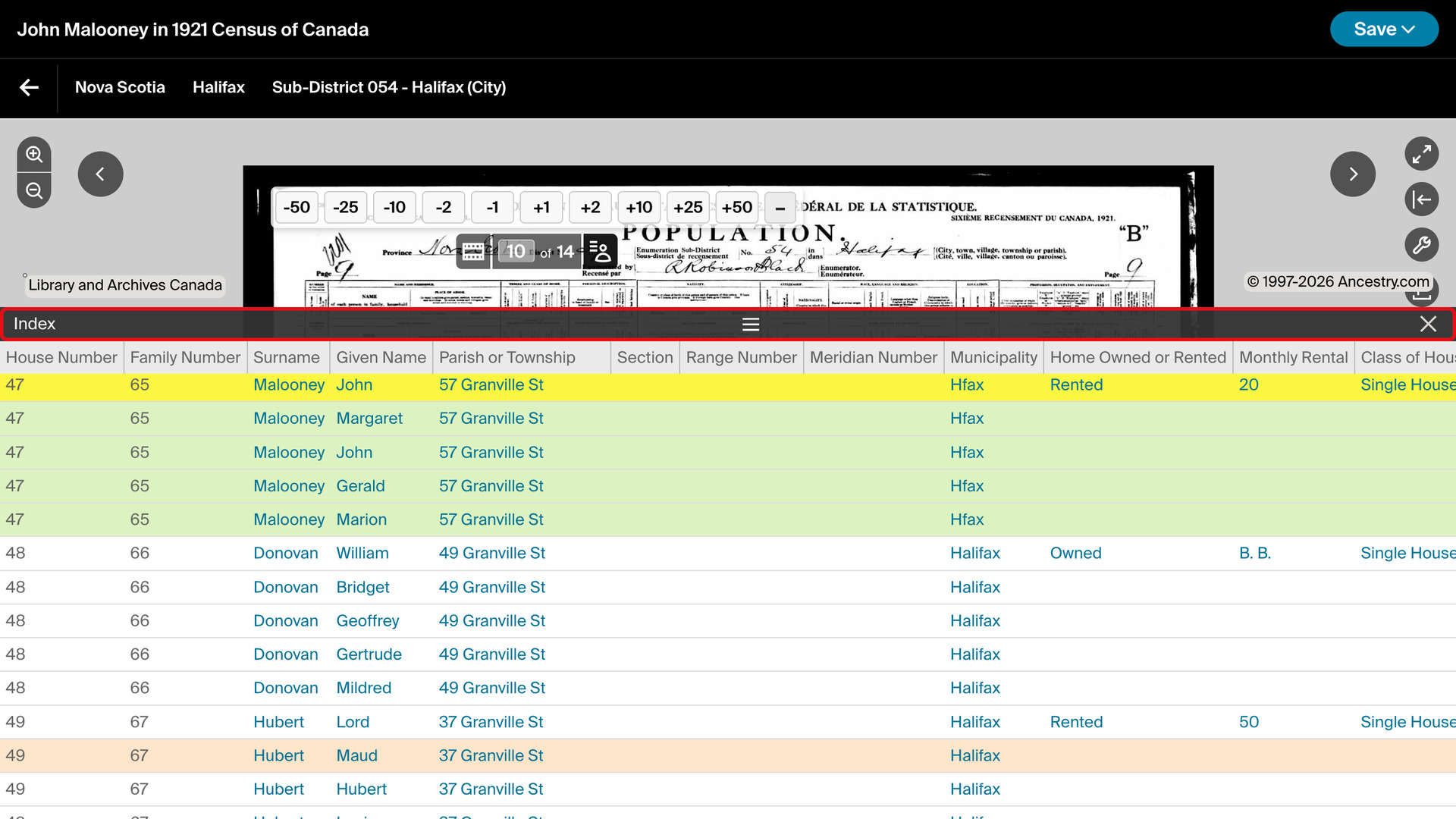Open Margaret in the Malooney rows

point(369,419)
